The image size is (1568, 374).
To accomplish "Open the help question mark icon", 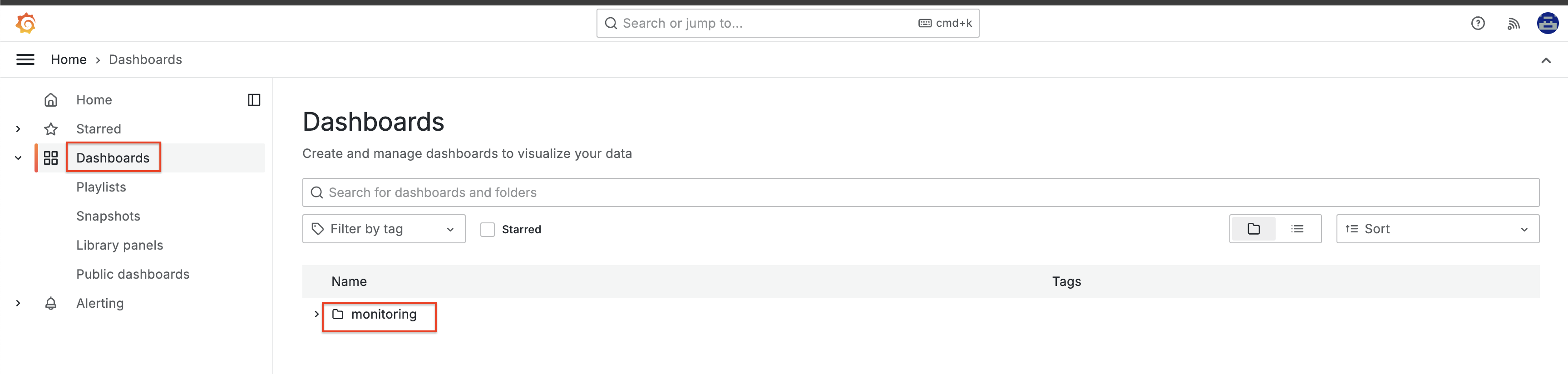I will coord(1477,23).
